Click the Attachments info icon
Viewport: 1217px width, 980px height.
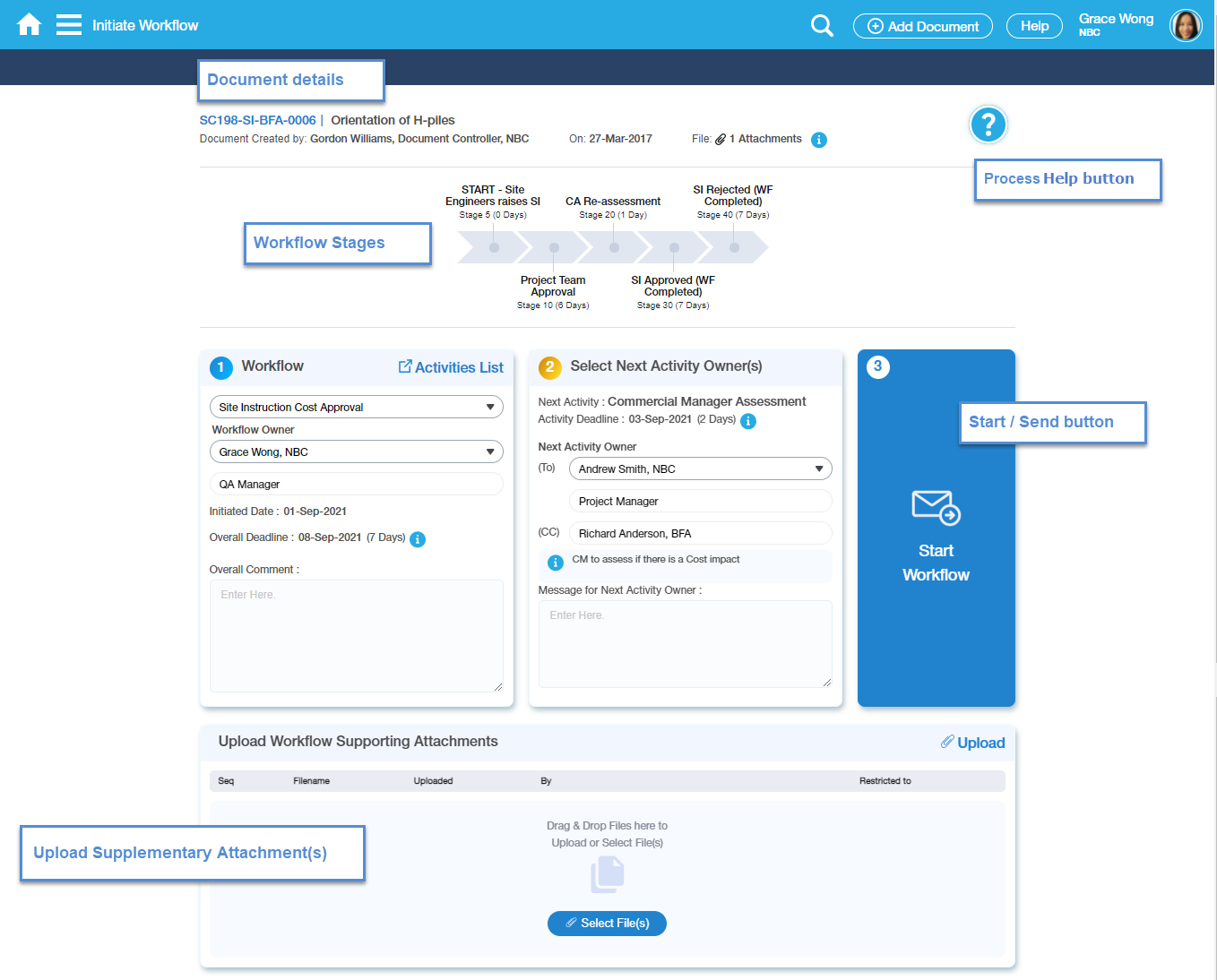point(818,140)
